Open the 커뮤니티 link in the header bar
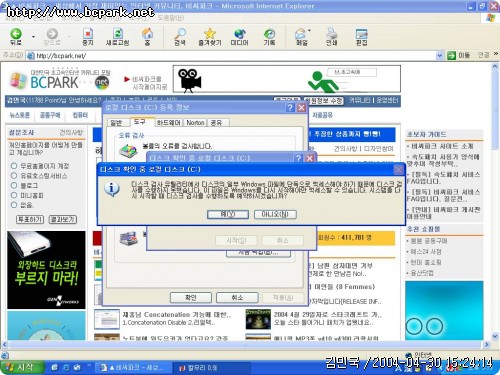Viewport: 500px width, 375px height. click(x=360, y=100)
